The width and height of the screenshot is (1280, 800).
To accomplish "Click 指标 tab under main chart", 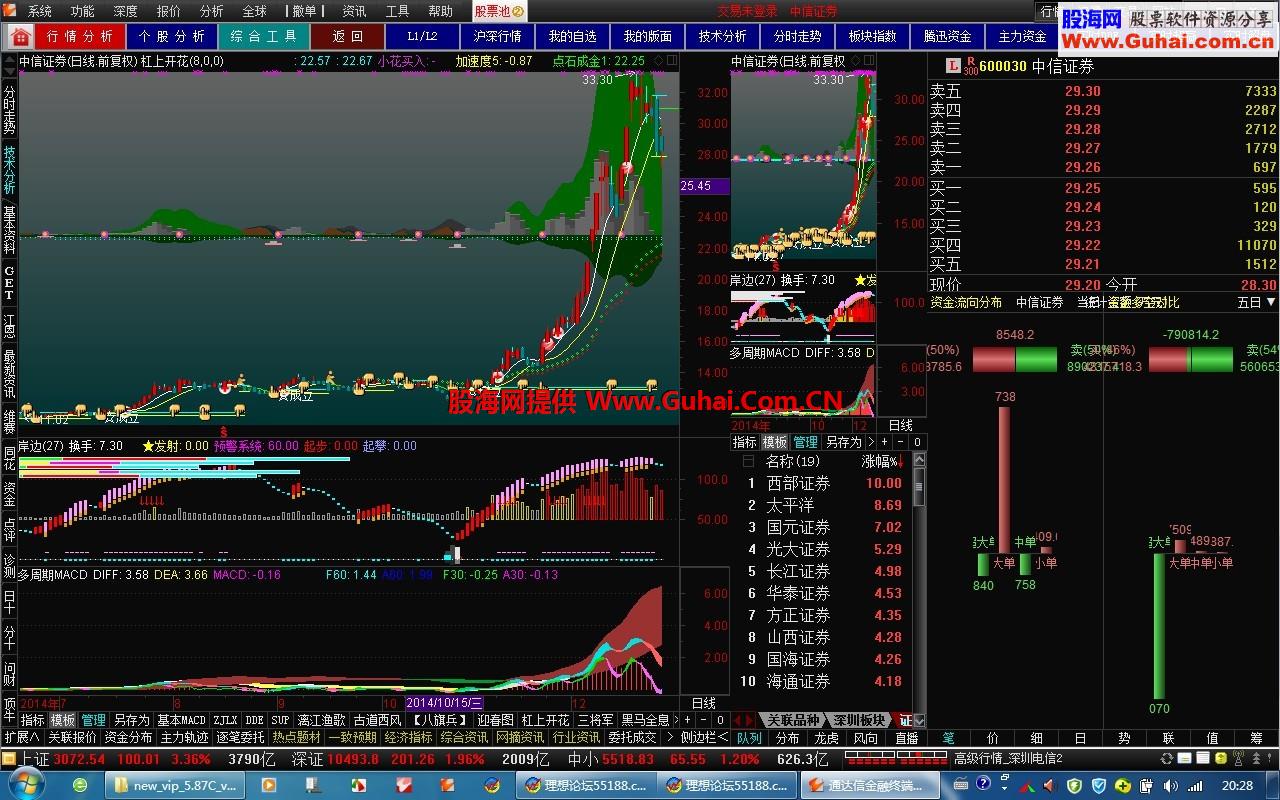I will [x=33, y=720].
